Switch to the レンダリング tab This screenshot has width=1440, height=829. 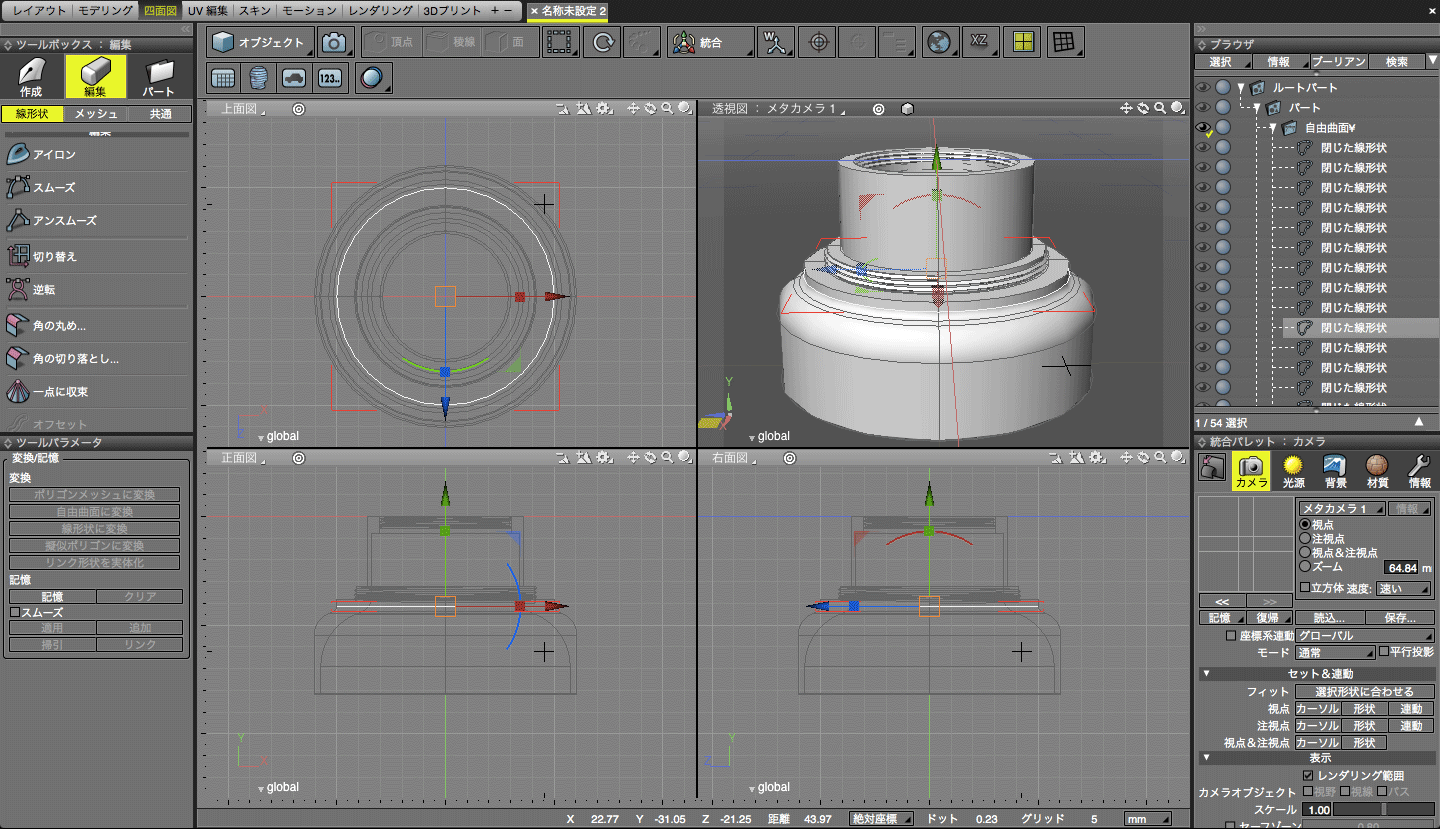tap(381, 10)
